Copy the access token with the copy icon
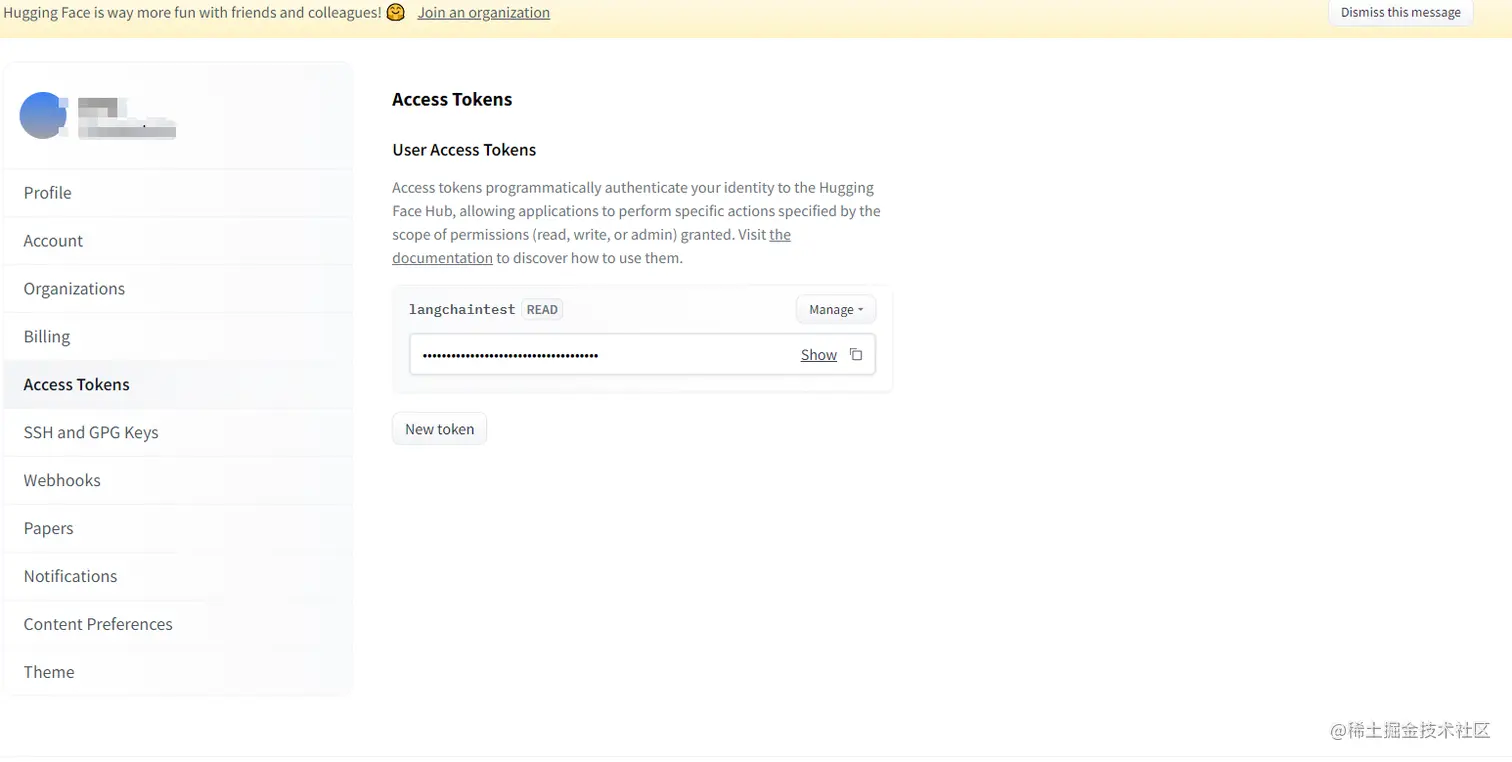Image resolution: width=1512 pixels, height=762 pixels. pos(856,355)
